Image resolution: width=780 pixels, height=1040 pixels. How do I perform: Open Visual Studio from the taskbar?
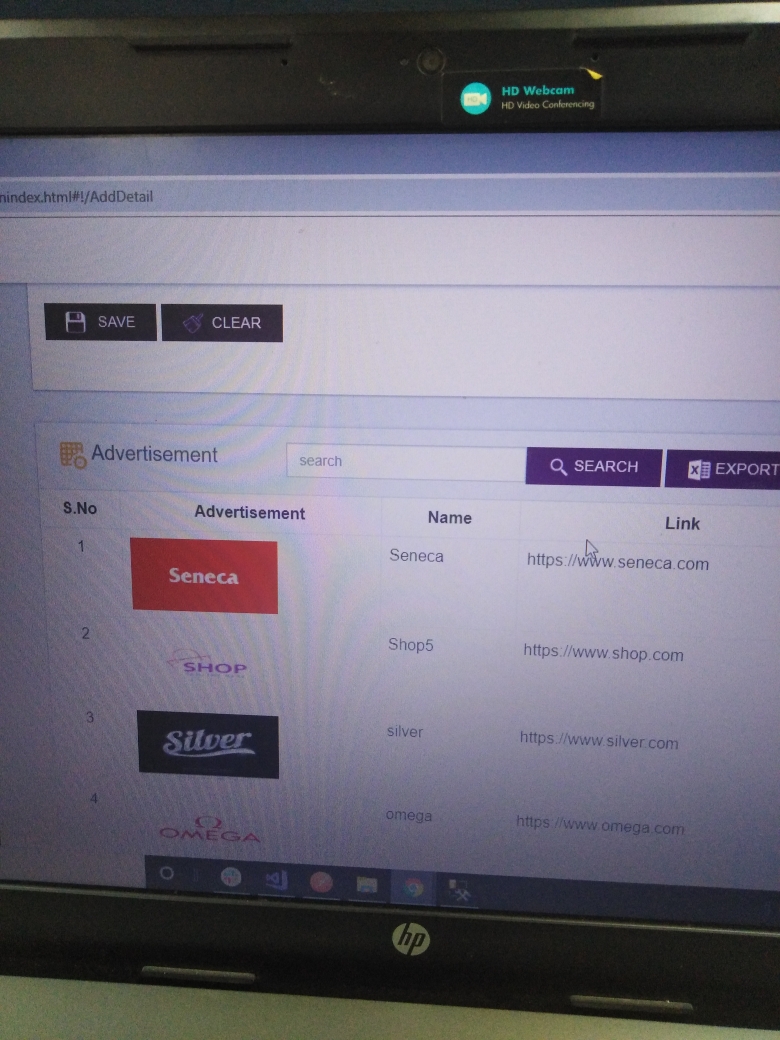coord(276,880)
